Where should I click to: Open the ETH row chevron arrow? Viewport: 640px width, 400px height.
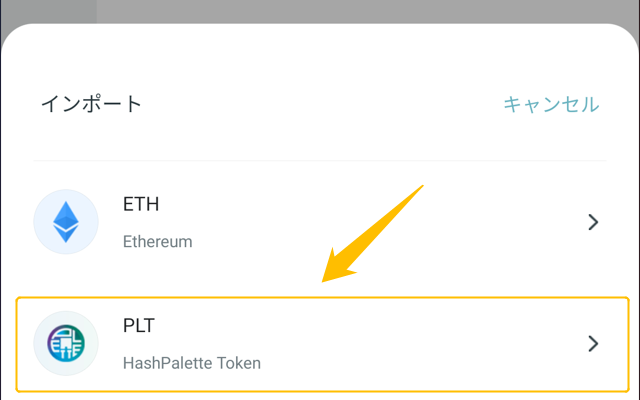(593, 222)
